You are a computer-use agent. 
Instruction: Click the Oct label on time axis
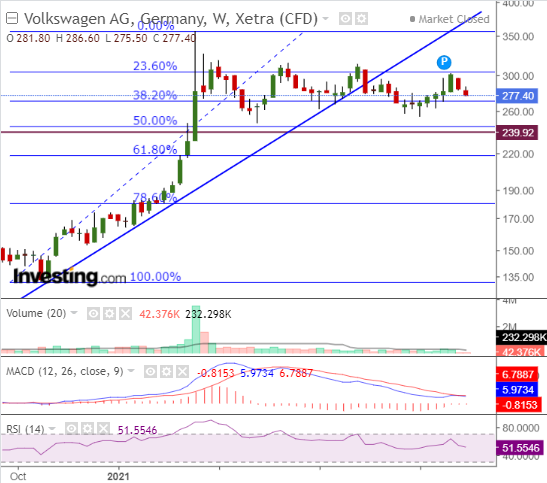pos(18,476)
